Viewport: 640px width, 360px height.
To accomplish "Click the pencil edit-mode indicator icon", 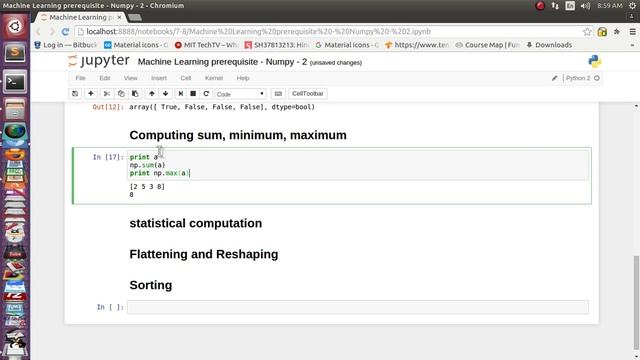I will [554, 78].
